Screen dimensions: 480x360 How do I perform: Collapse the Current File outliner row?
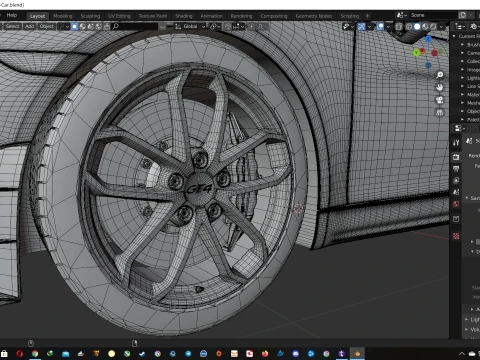[454, 36]
